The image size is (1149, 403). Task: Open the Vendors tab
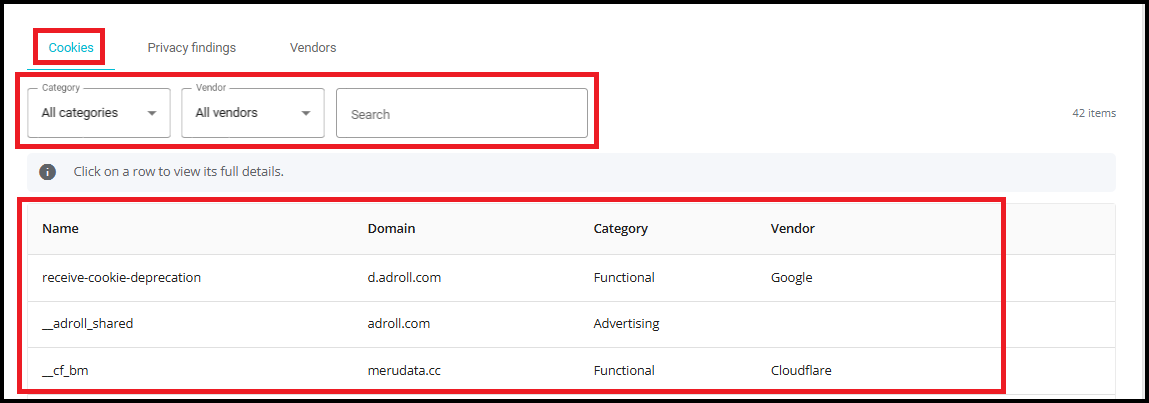(x=313, y=48)
